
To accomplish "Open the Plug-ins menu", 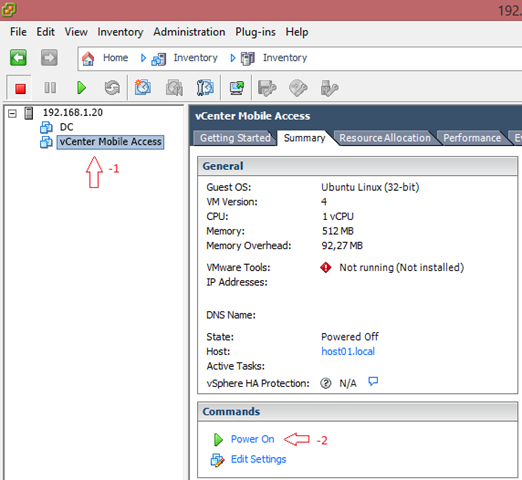I will pyautogui.click(x=255, y=32).
